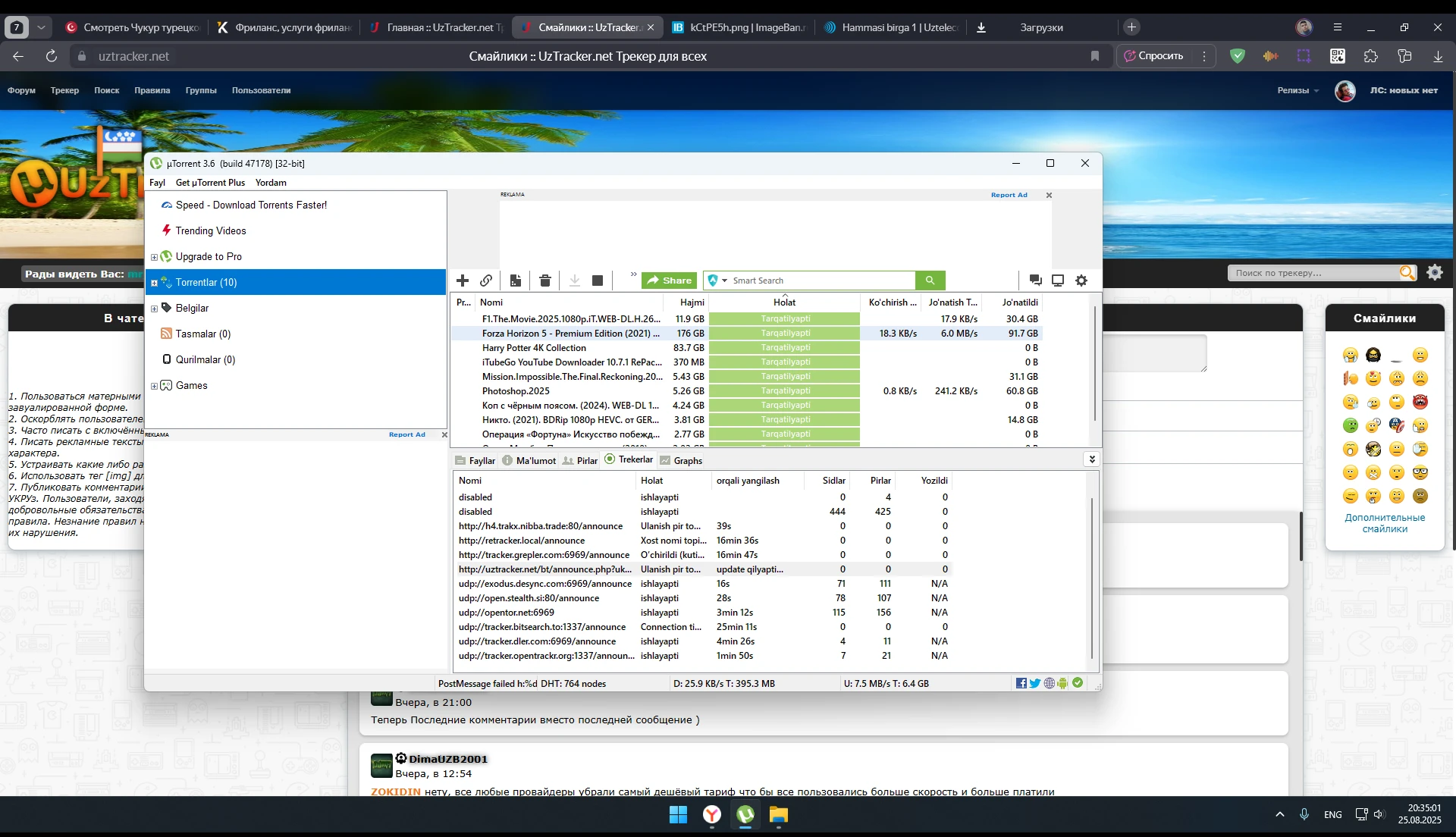Viewport: 1456px width, 837px height.
Task: Click the remote access monitor icon
Action: point(1058,281)
